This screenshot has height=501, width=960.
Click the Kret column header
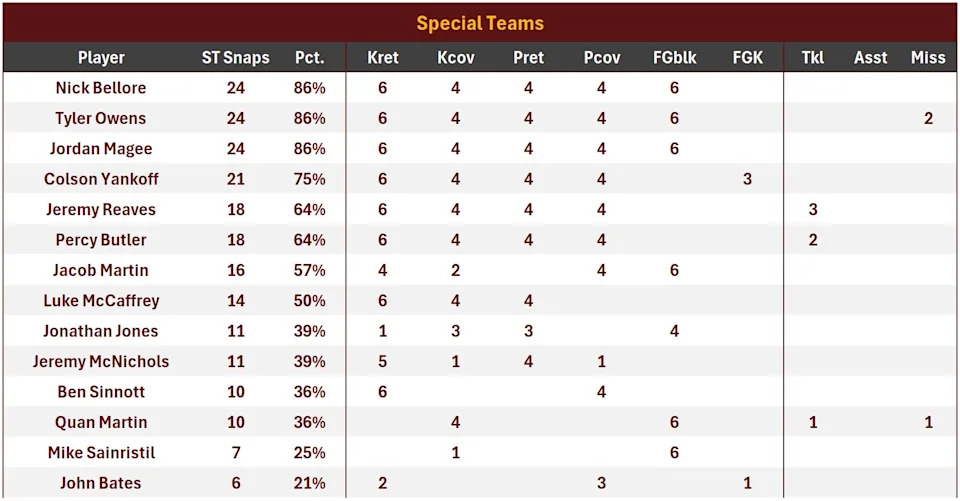point(382,57)
